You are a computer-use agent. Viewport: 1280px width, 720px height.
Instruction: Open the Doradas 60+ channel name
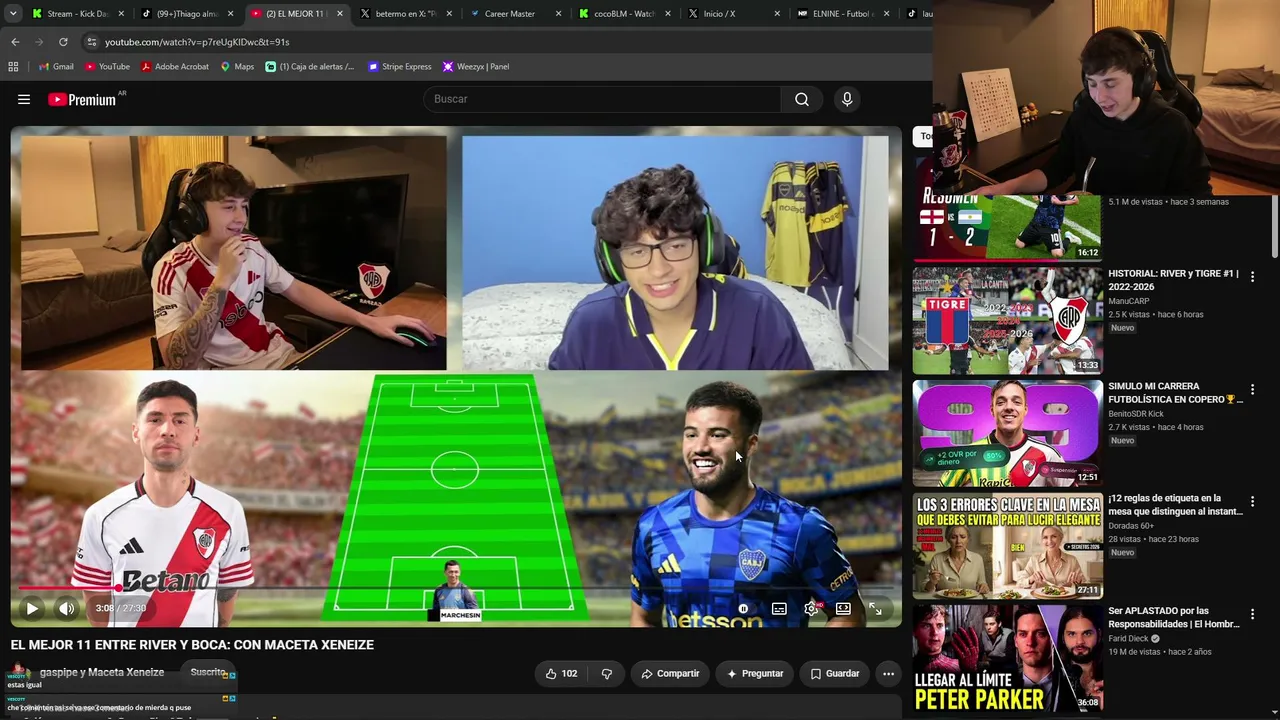(1131, 526)
